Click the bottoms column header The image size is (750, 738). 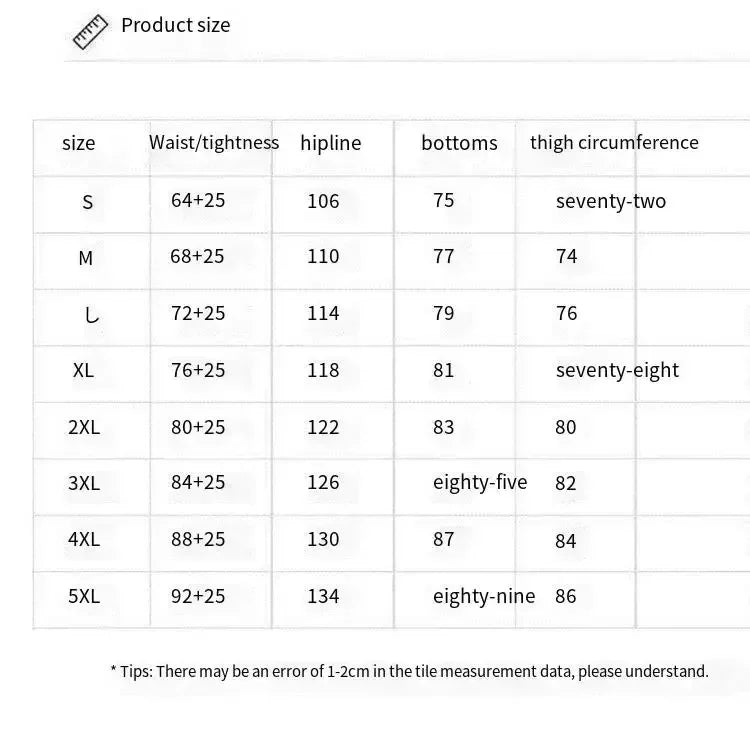pyautogui.click(x=459, y=143)
